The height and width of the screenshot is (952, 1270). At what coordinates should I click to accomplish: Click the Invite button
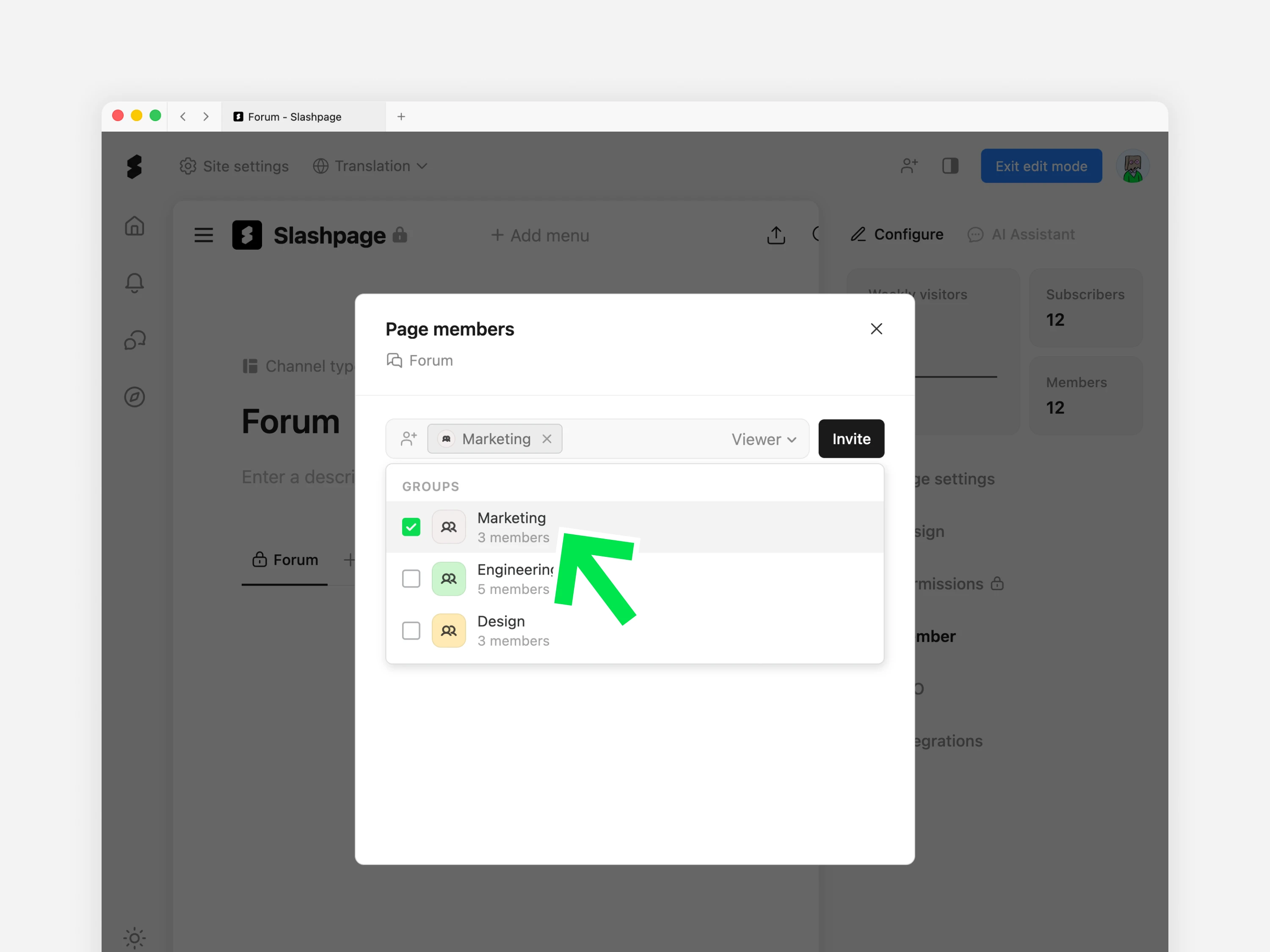point(851,439)
